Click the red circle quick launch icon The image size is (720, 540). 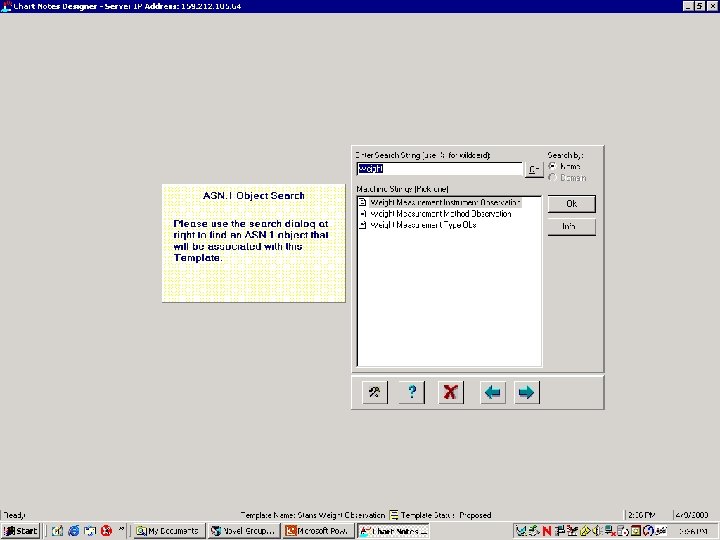pos(107,531)
